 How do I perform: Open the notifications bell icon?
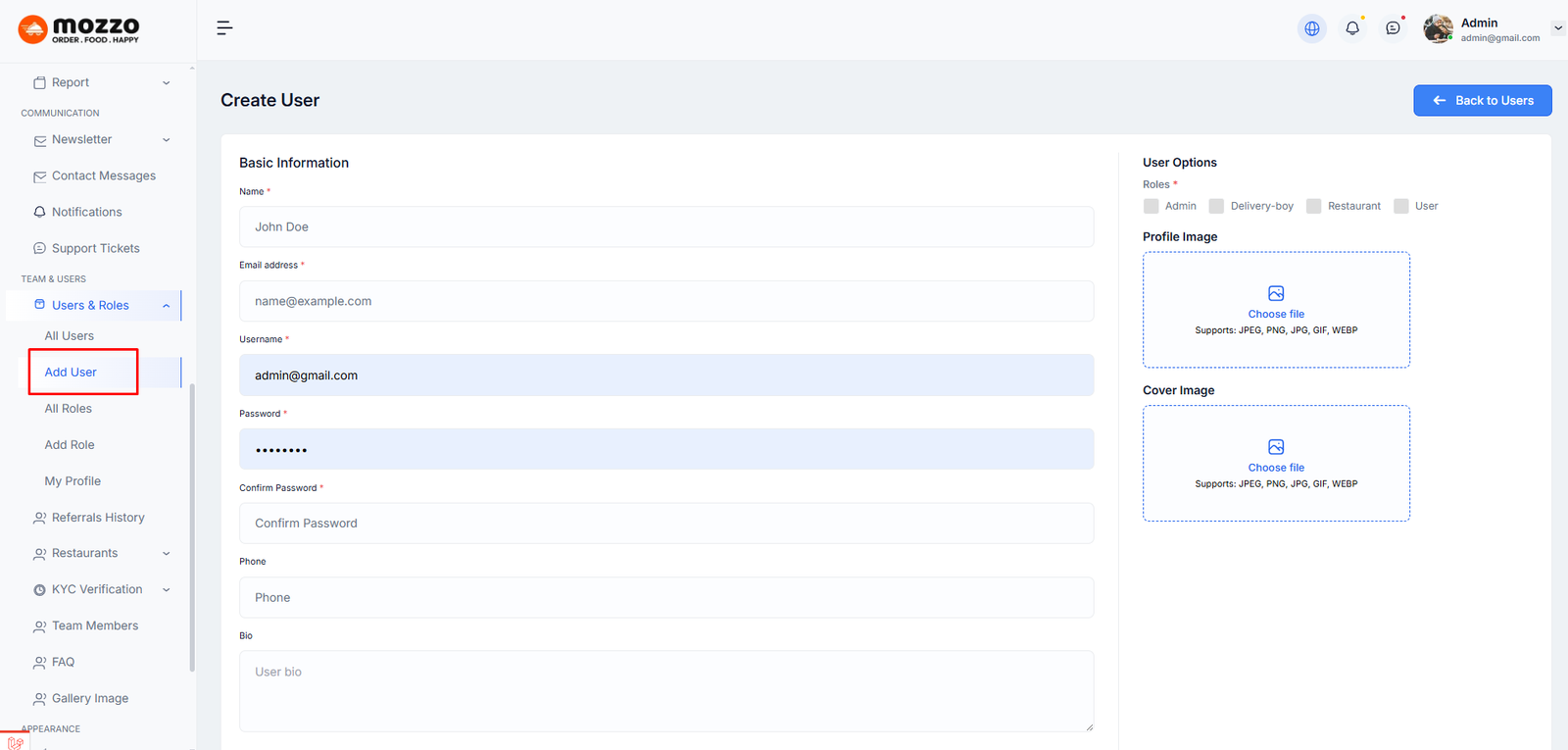point(1352,28)
